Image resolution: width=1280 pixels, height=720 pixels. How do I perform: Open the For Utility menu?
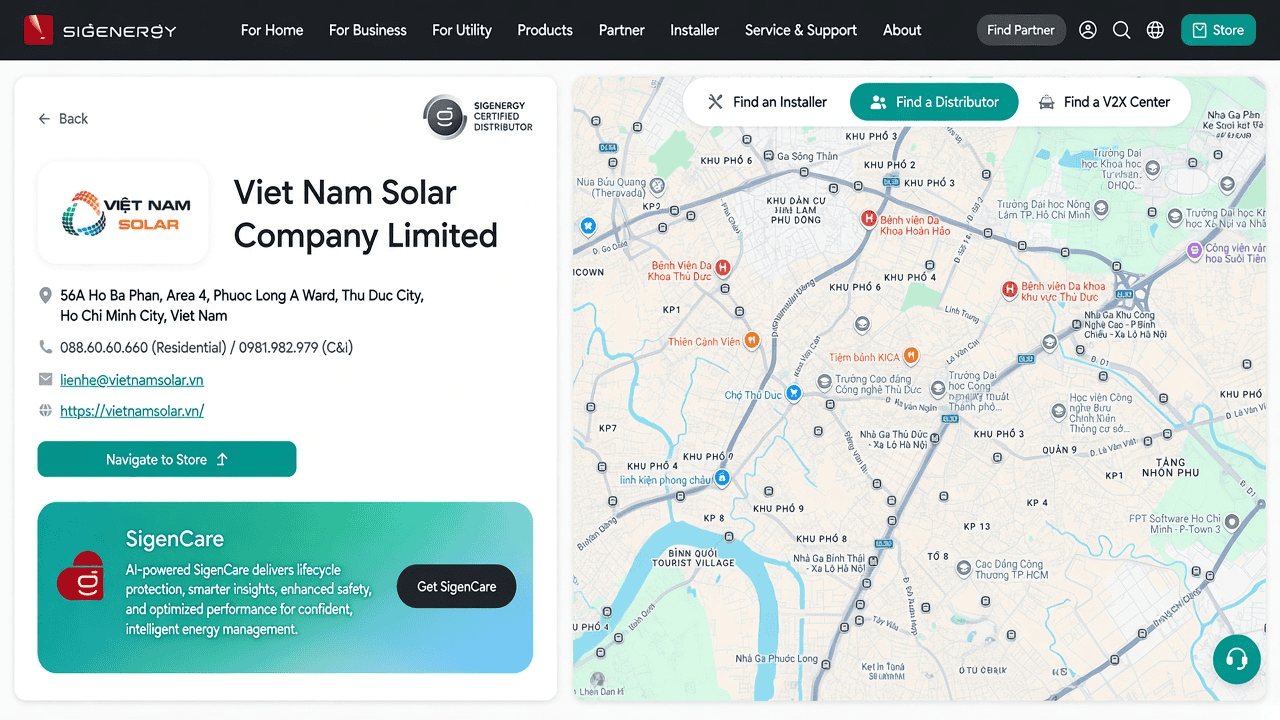tap(462, 30)
